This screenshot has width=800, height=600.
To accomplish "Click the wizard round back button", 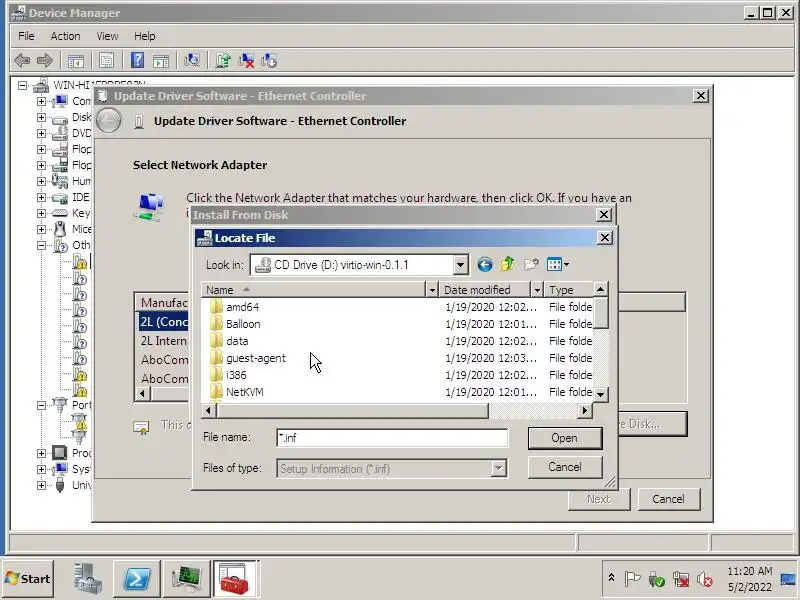I will [x=109, y=121].
